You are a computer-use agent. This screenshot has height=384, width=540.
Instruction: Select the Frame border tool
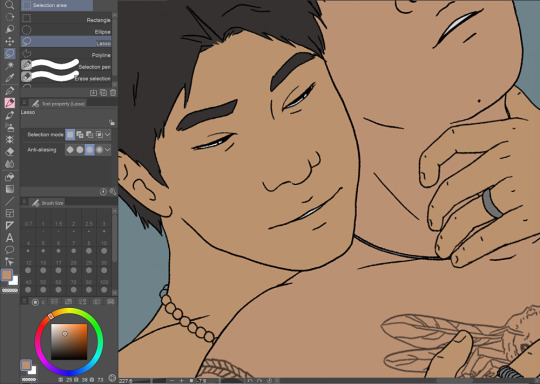10,213
